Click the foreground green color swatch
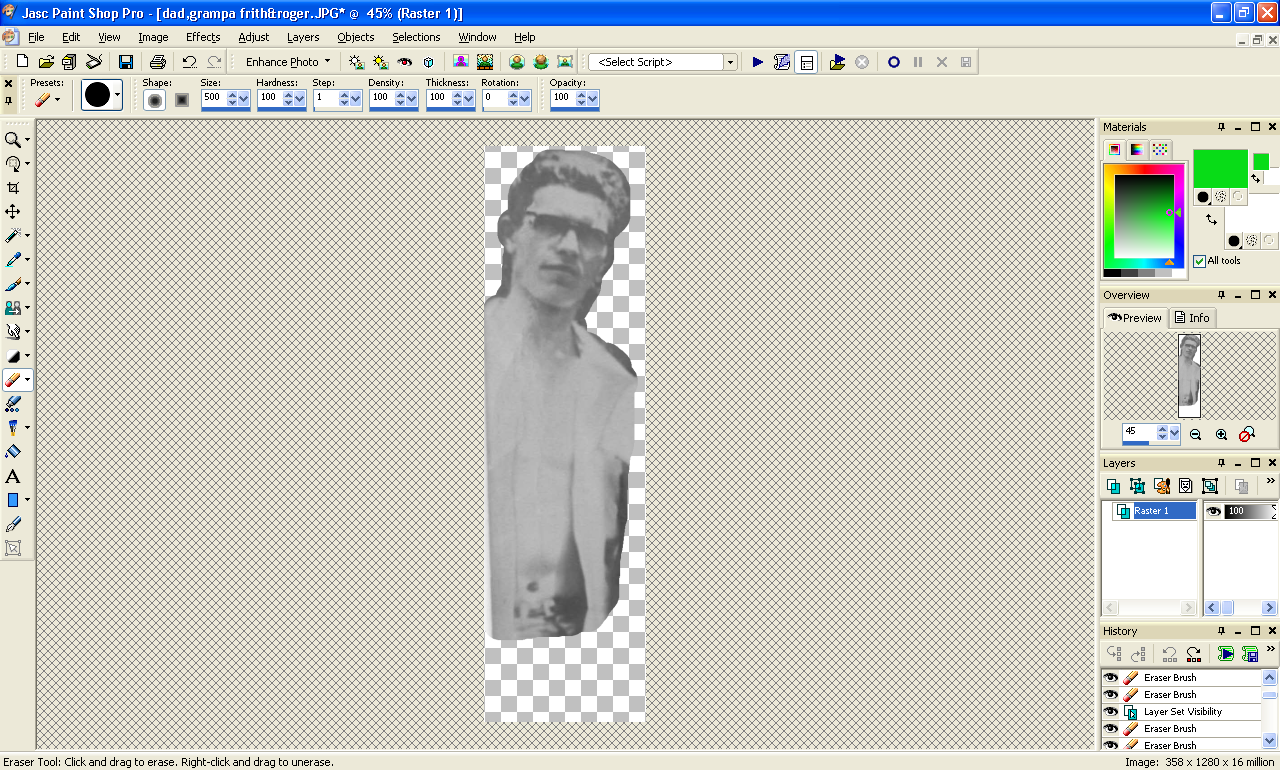Screen dimensions: 1280x770 click(x=1220, y=168)
